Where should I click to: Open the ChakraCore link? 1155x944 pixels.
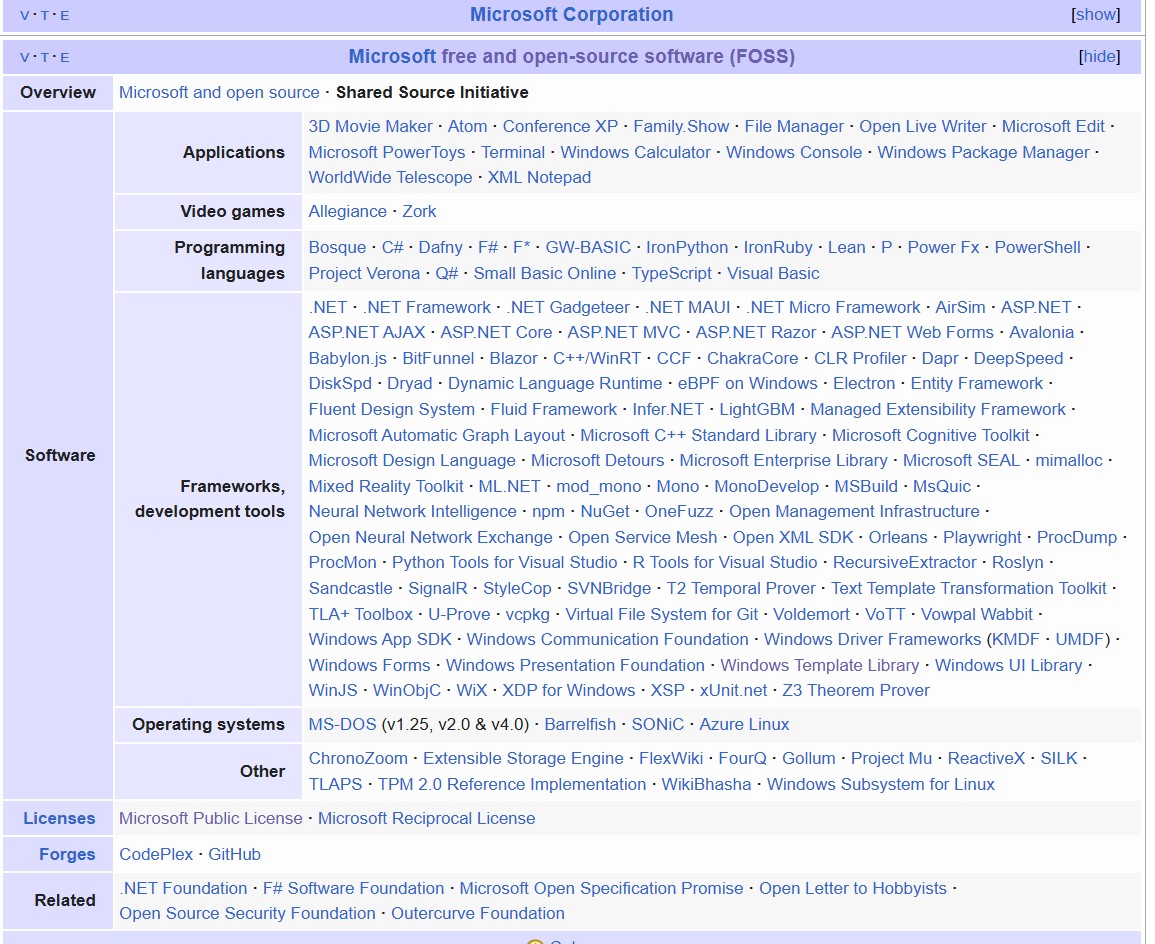[x=753, y=359]
